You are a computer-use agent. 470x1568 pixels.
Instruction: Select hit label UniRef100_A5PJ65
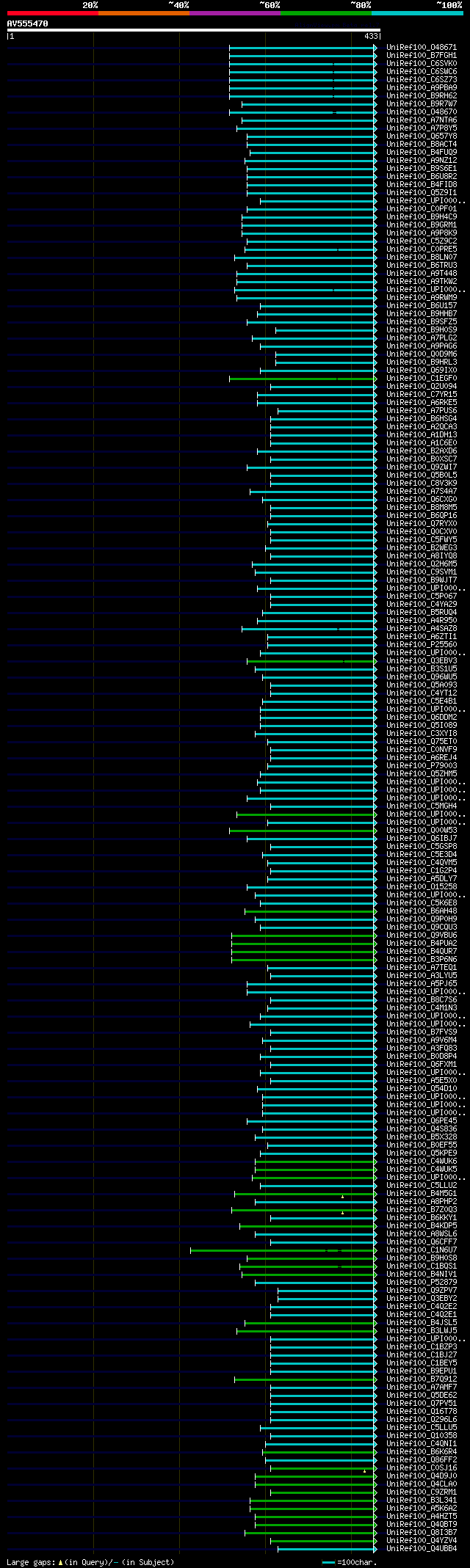click(x=422, y=983)
